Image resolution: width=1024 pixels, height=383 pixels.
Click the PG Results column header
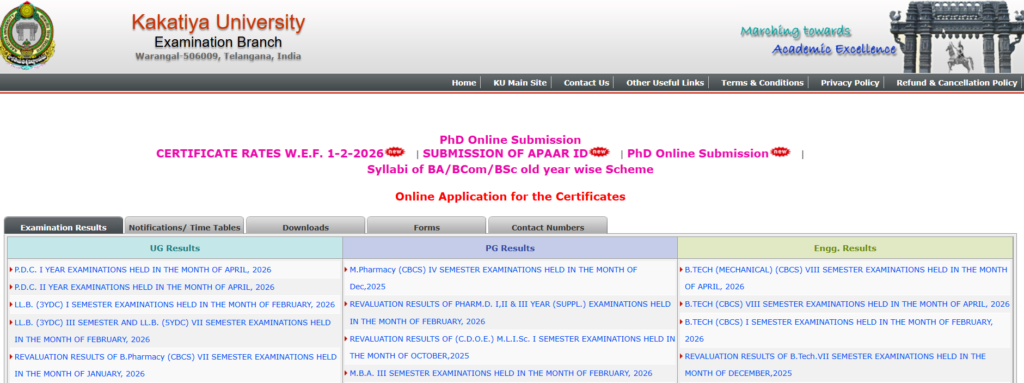tap(510, 248)
